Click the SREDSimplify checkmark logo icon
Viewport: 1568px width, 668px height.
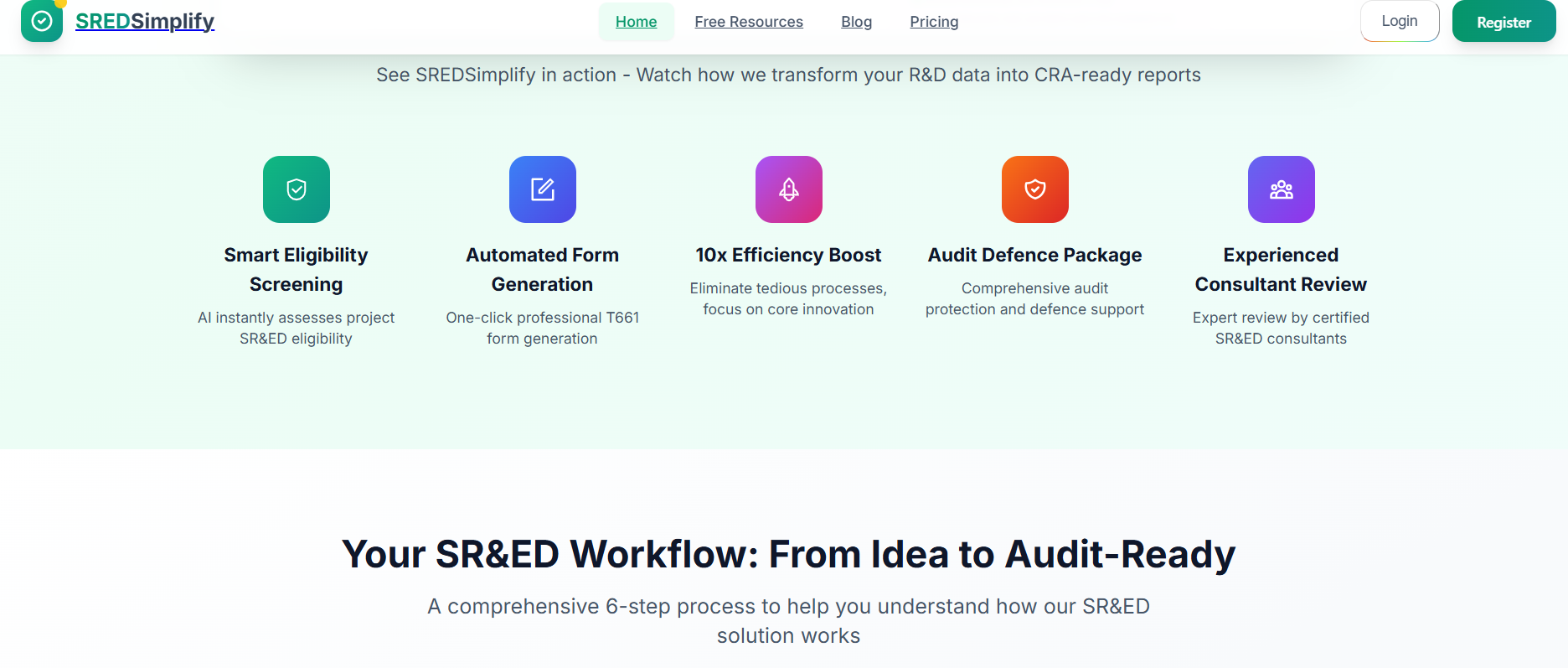coord(42,20)
